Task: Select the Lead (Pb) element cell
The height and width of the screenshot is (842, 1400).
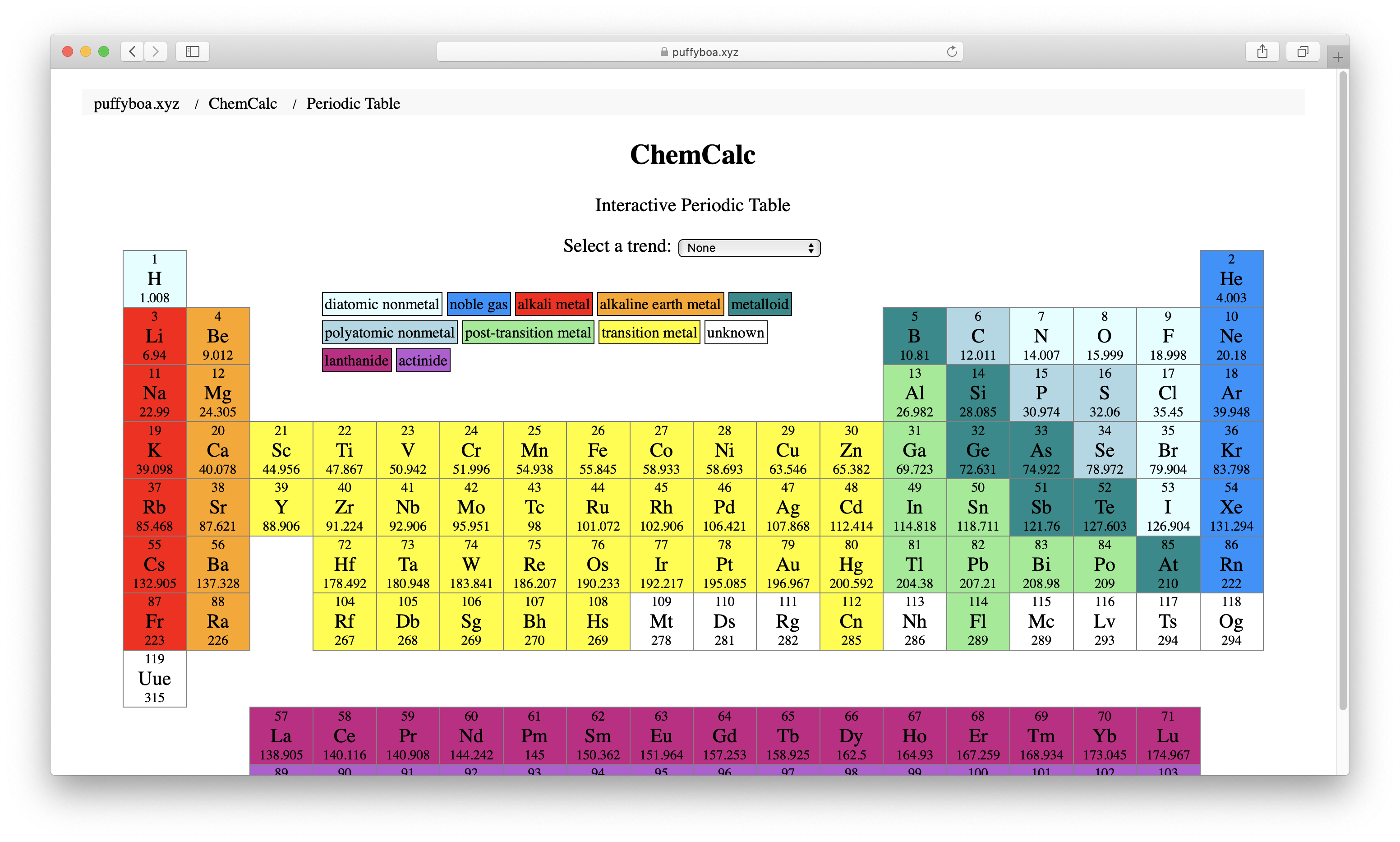Action: click(x=977, y=564)
